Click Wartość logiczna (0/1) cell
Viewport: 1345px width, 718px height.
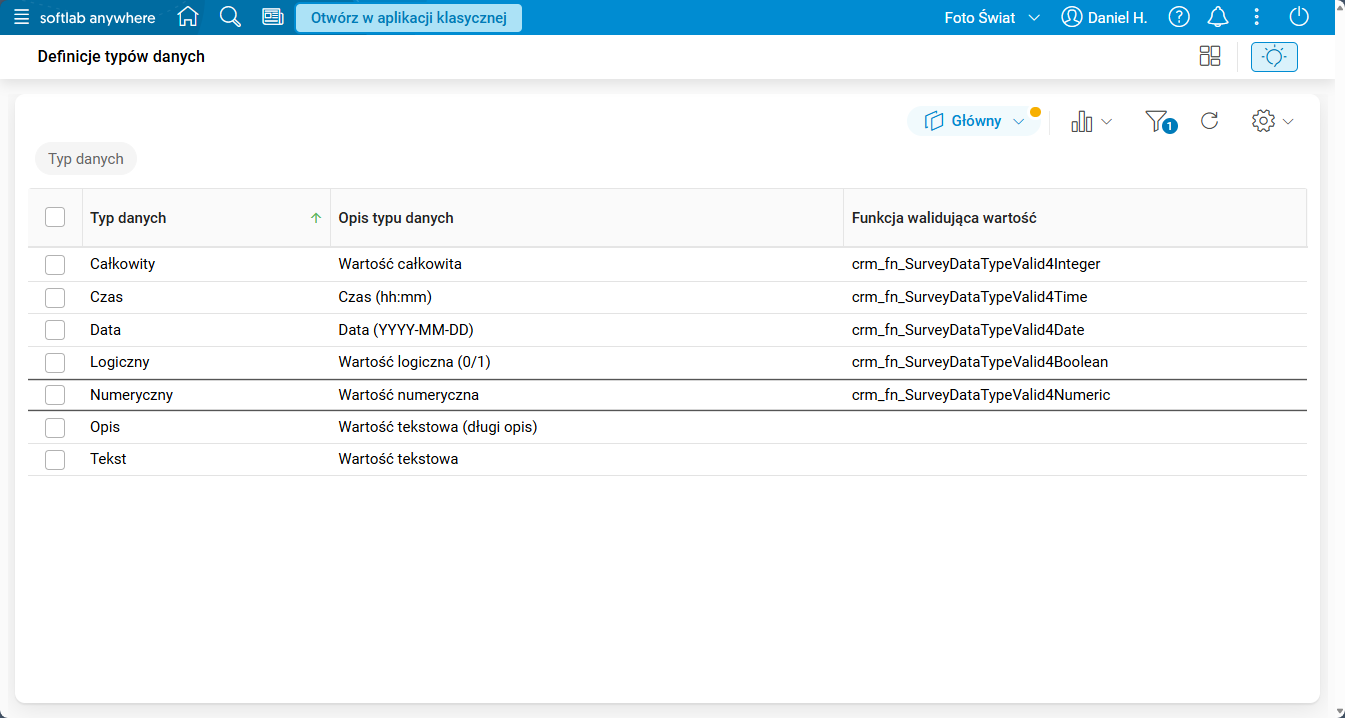587,362
